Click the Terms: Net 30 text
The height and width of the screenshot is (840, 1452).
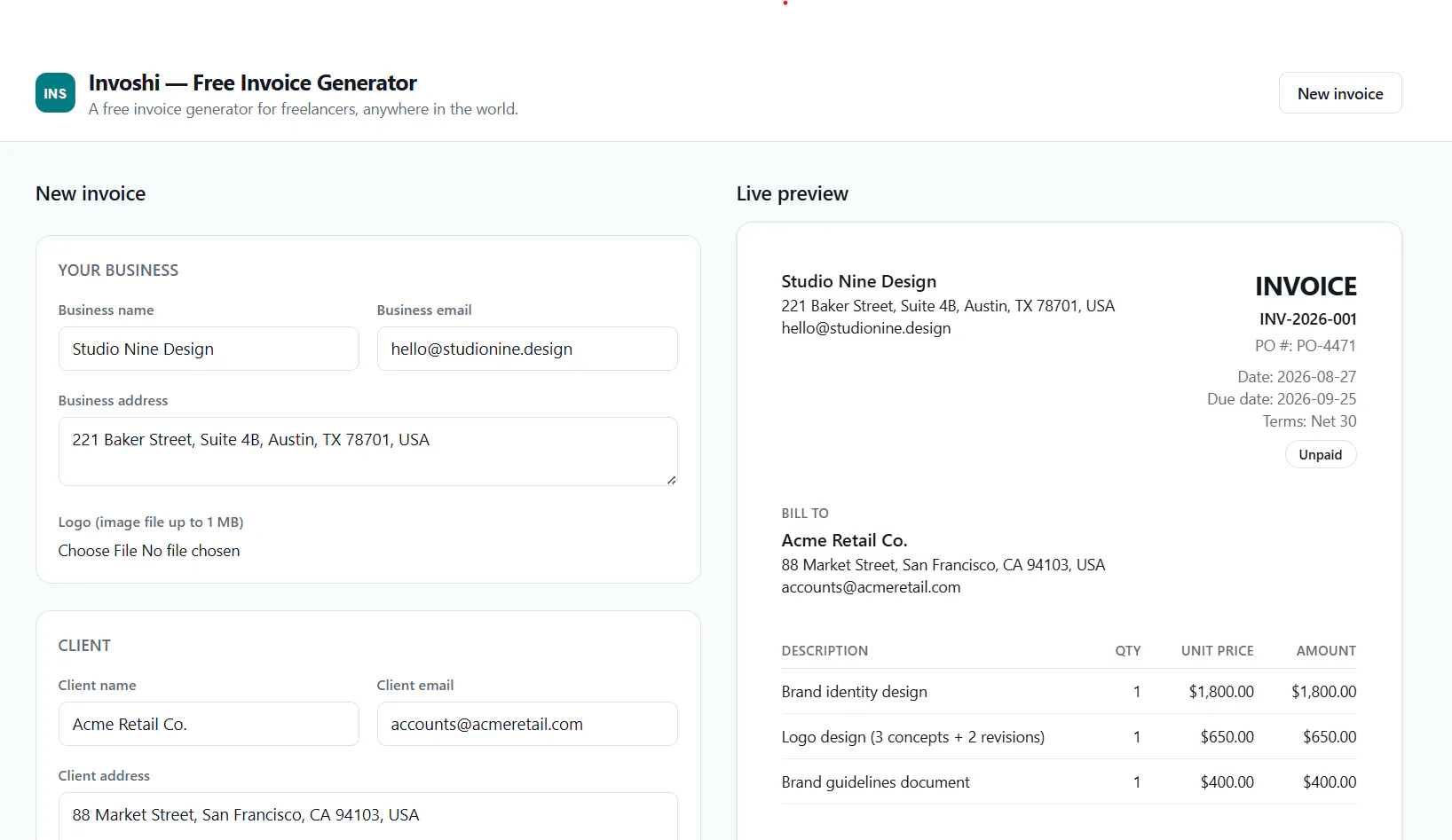[x=1309, y=421]
